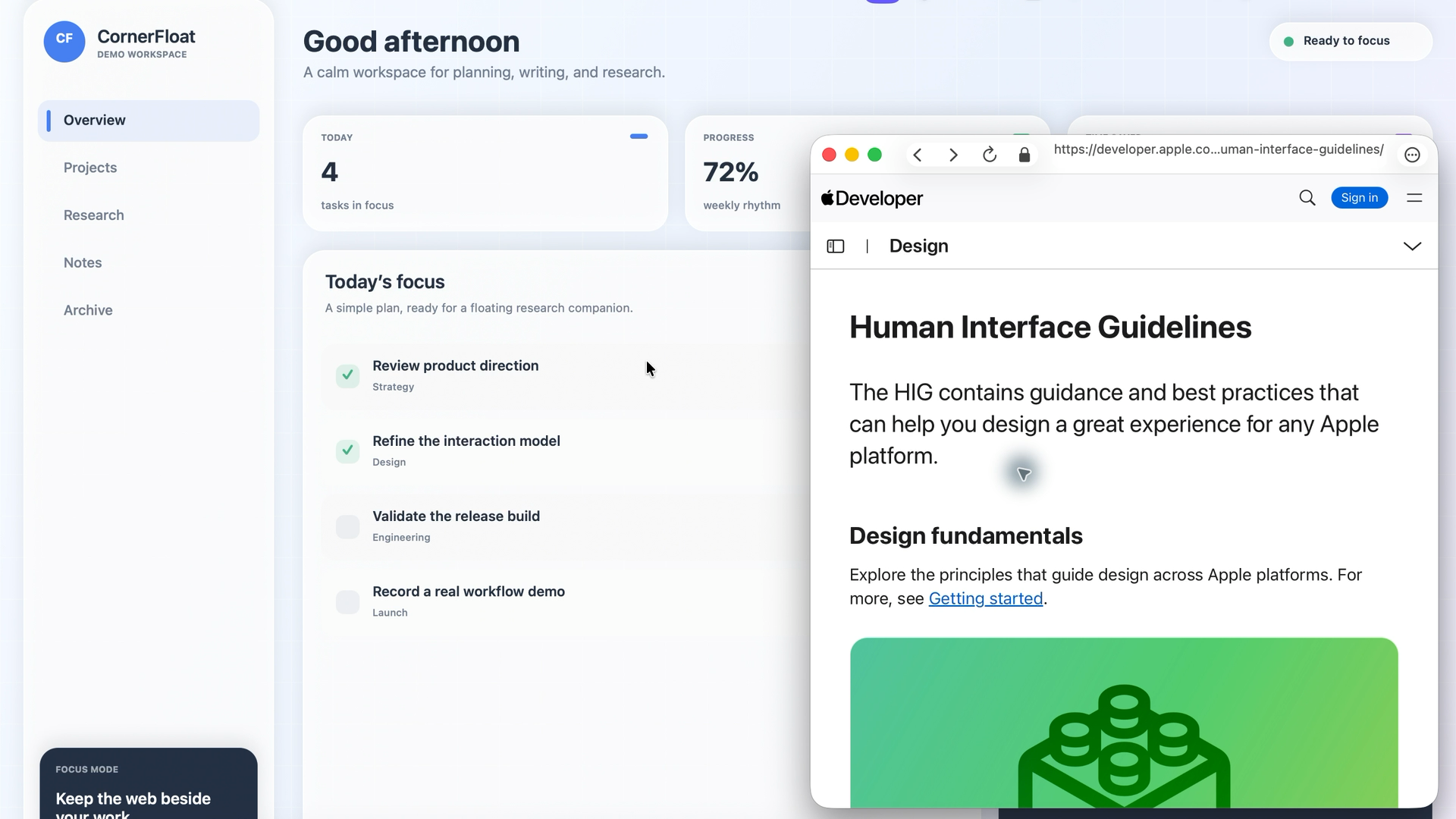Click the CF workspace avatar
Screen dimensions: 1456x819
pyautogui.click(x=64, y=42)
